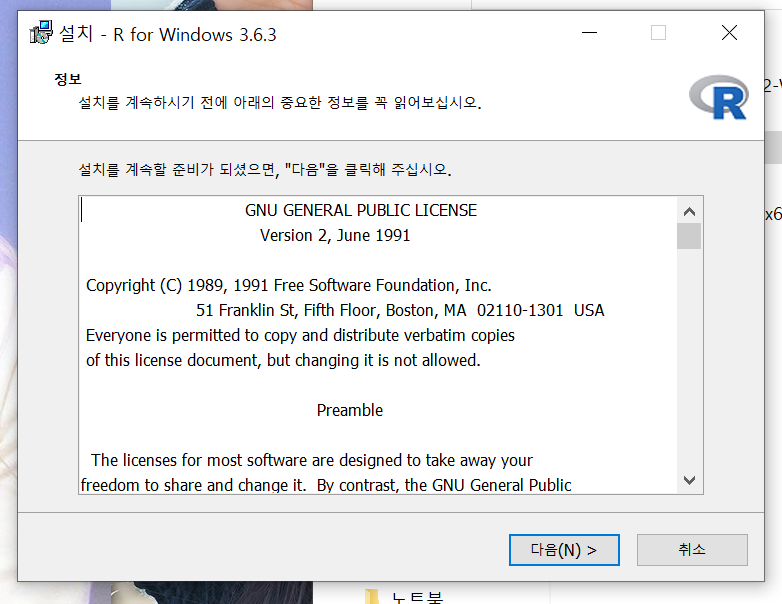782x604 pixels.
Task: Click the 정보 header title
Action: click(x=67, y=79)
